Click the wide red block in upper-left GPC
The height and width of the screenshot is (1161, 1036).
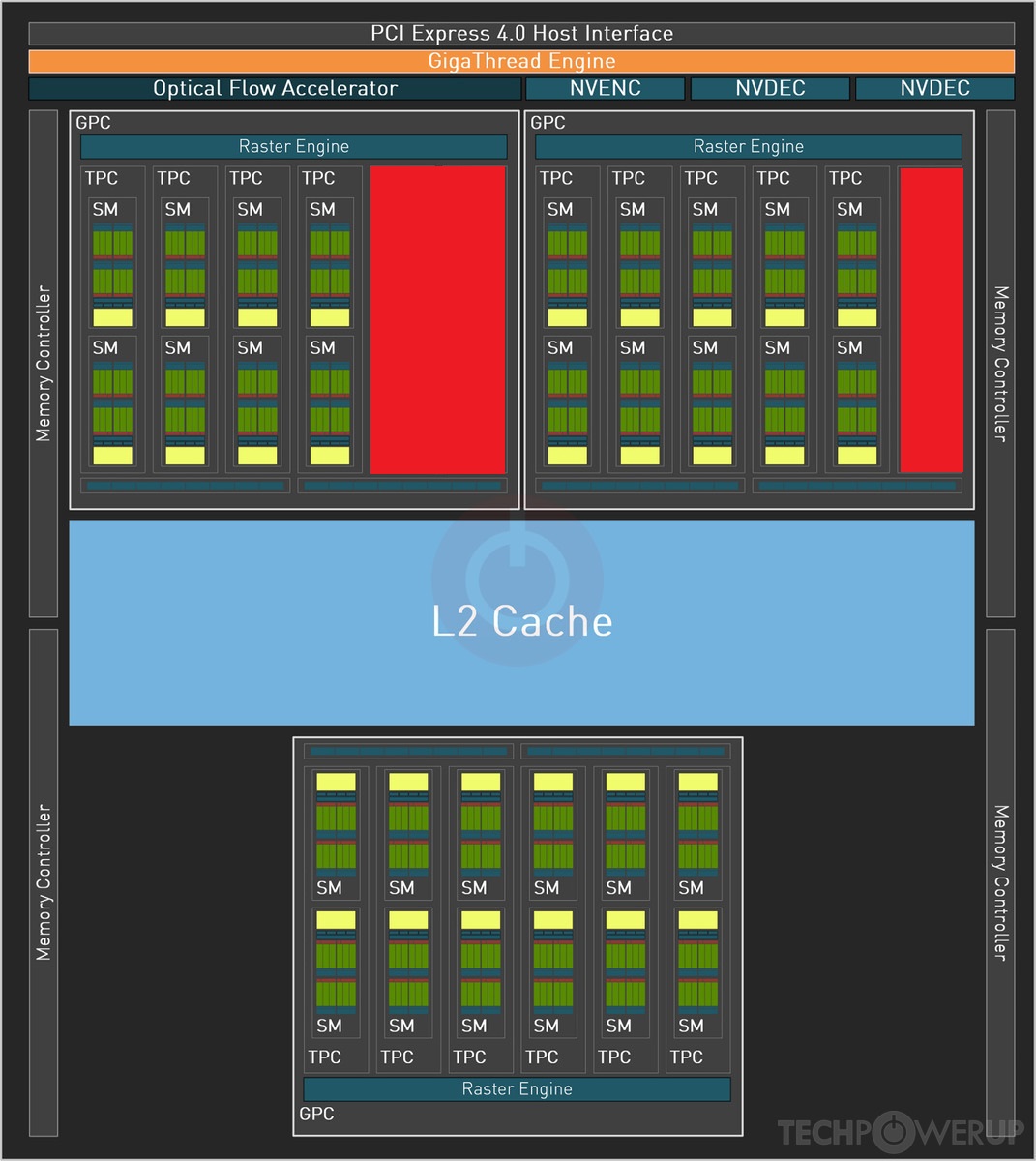[x=438, y=320]
